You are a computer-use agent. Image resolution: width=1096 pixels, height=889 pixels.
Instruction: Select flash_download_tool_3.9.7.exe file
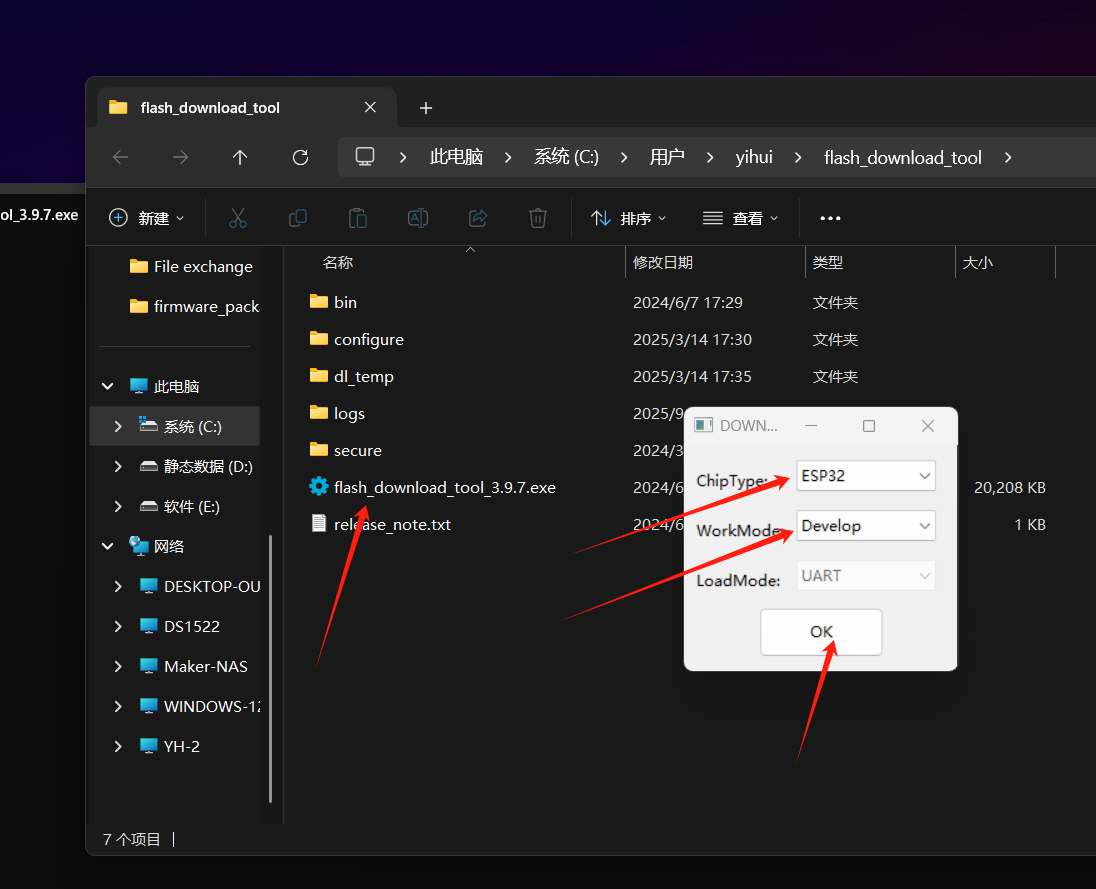click(x=444, y=488)
